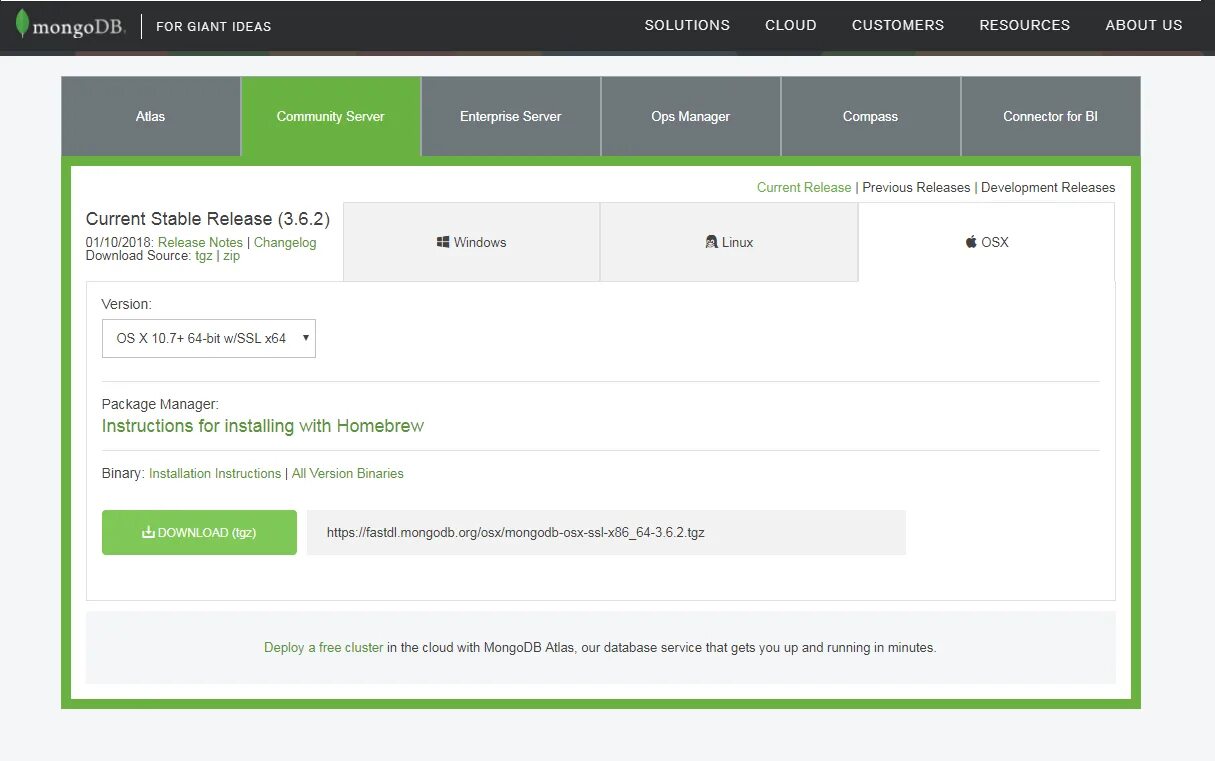Select the Linux platform tab
Viewport: 1215px width, 761px height.
pos(729,242)
